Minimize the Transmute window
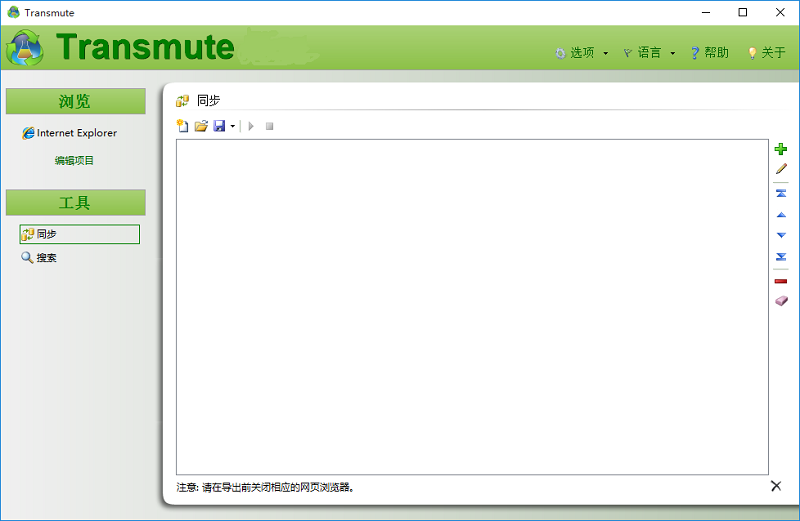800x521 pixels. click(x=706, y=12)
